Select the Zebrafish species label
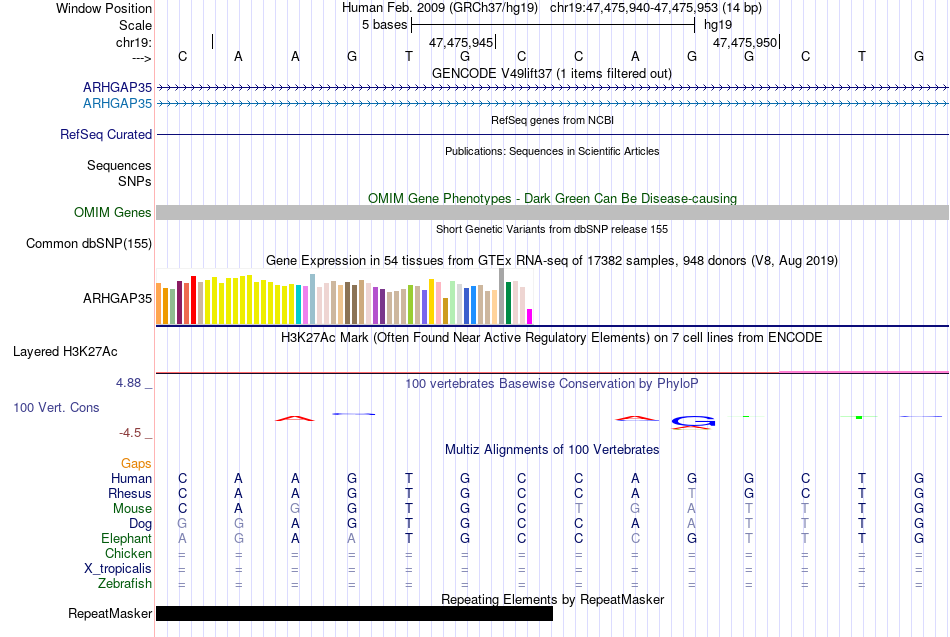The image size is (950, 637). (x=125, y=584)
